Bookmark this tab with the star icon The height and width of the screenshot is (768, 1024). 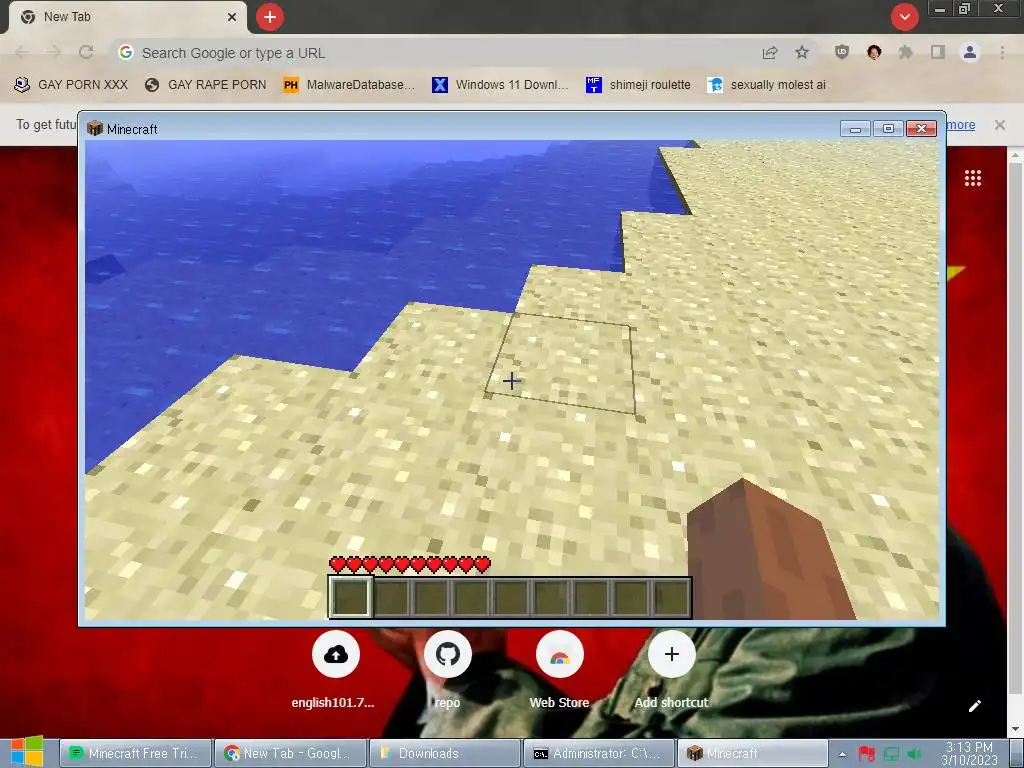pyautogui.click(x=802, y=53)
